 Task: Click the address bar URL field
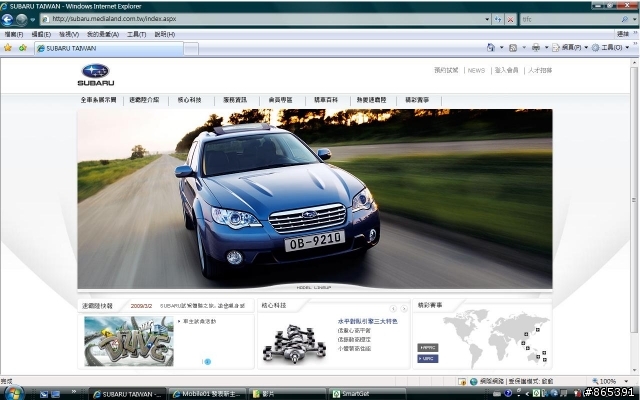click(261, 19)
